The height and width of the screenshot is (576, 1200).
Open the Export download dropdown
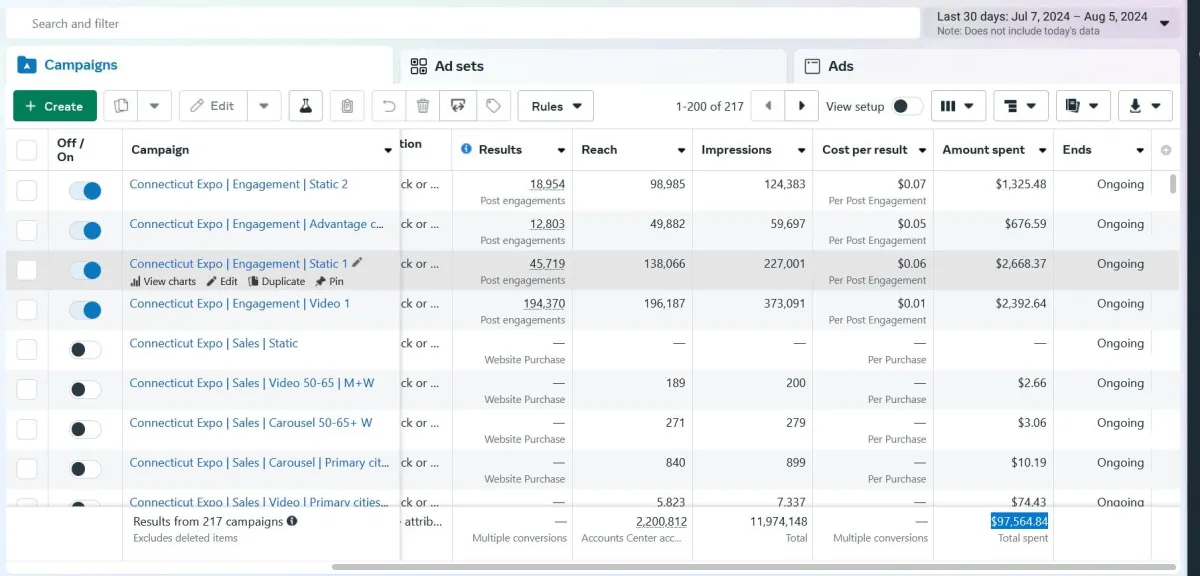[1145, 106]
